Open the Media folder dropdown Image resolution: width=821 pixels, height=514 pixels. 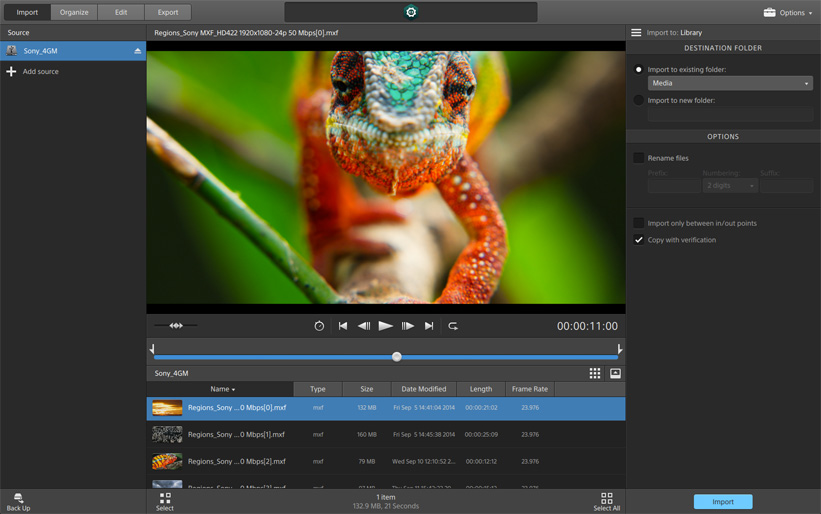pos(730,83)
